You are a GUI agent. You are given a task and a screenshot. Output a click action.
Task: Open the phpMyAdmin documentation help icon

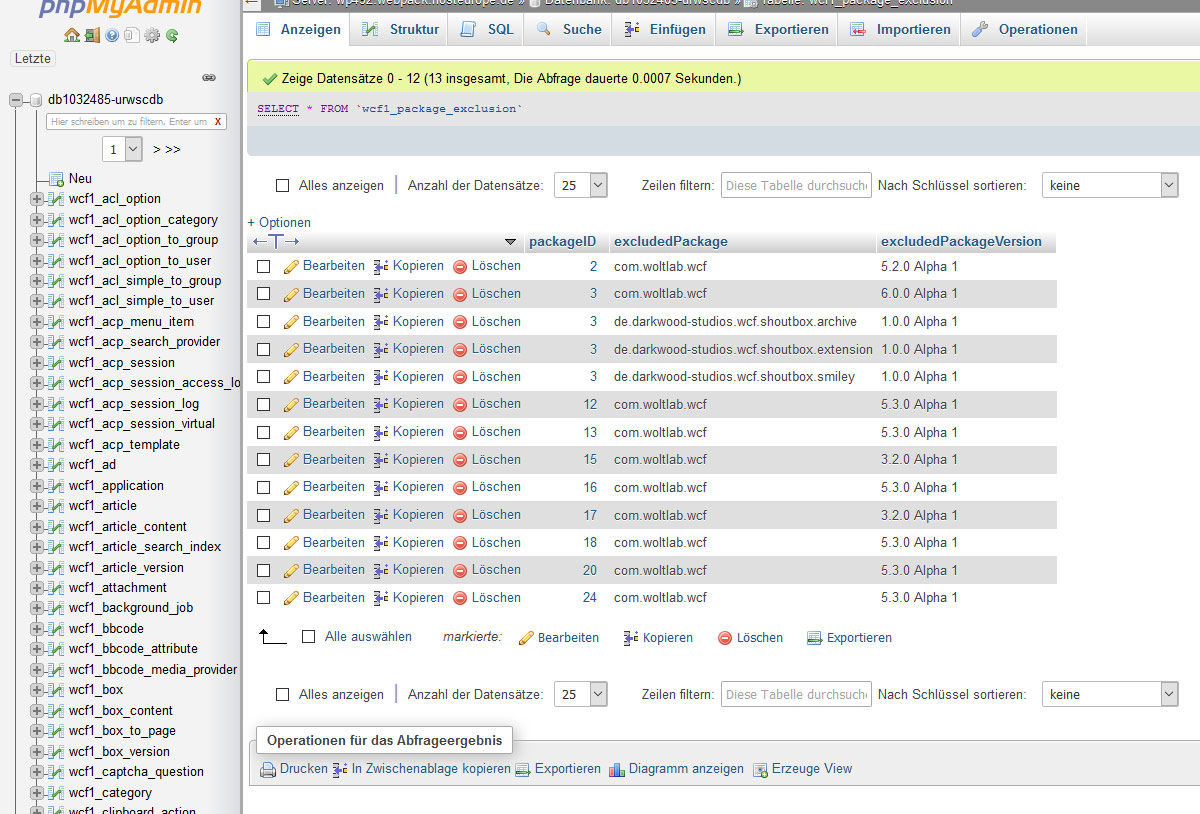112,35
